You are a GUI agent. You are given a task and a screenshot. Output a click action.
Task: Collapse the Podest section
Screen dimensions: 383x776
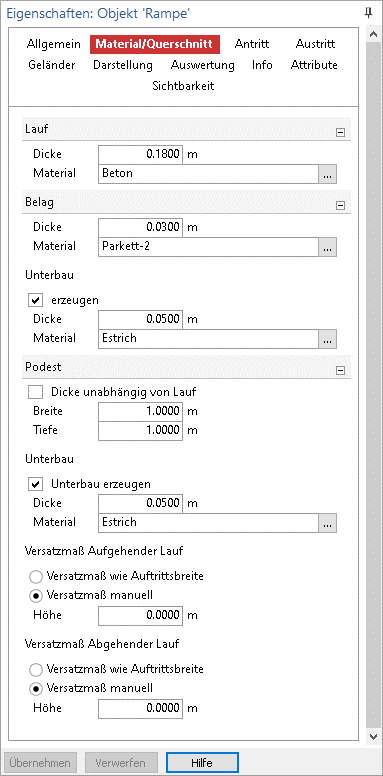coord(340,370)
